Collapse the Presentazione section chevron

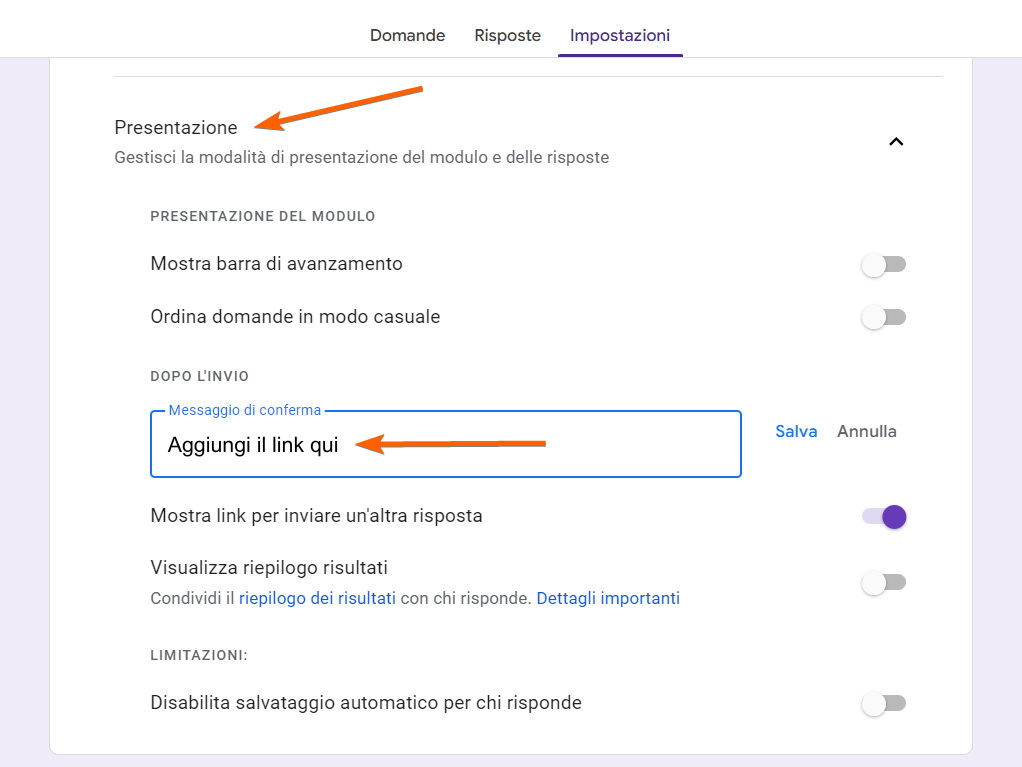click(896, 142)
